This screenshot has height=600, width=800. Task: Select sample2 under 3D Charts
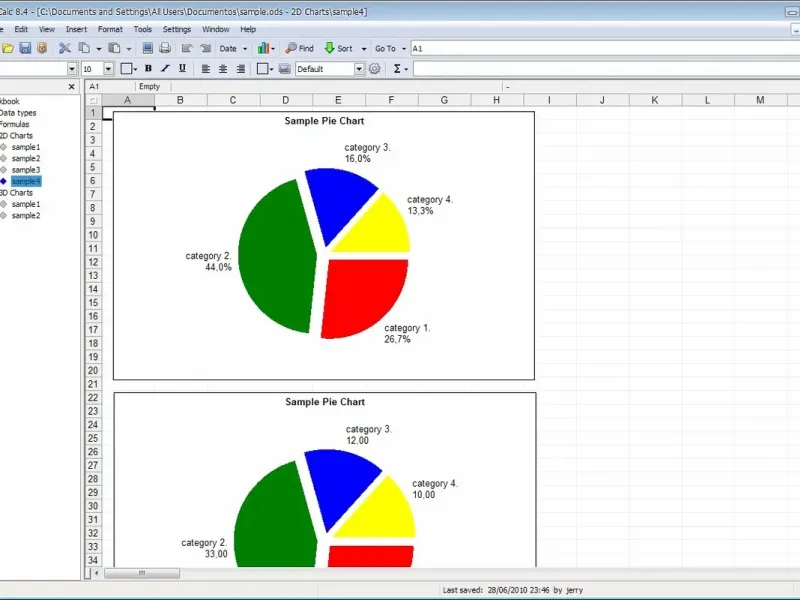pos(26,215)
